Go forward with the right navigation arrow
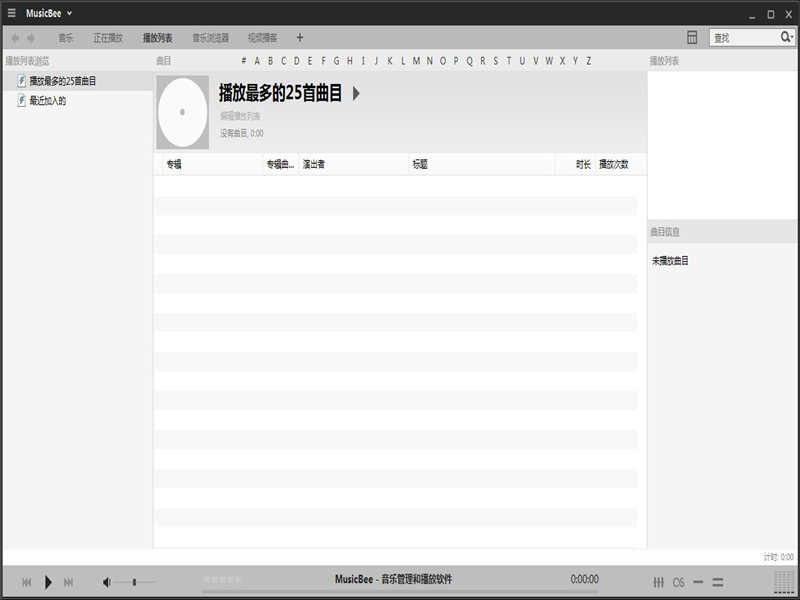Viewport: 800px width, 600px height. (31, 38)
